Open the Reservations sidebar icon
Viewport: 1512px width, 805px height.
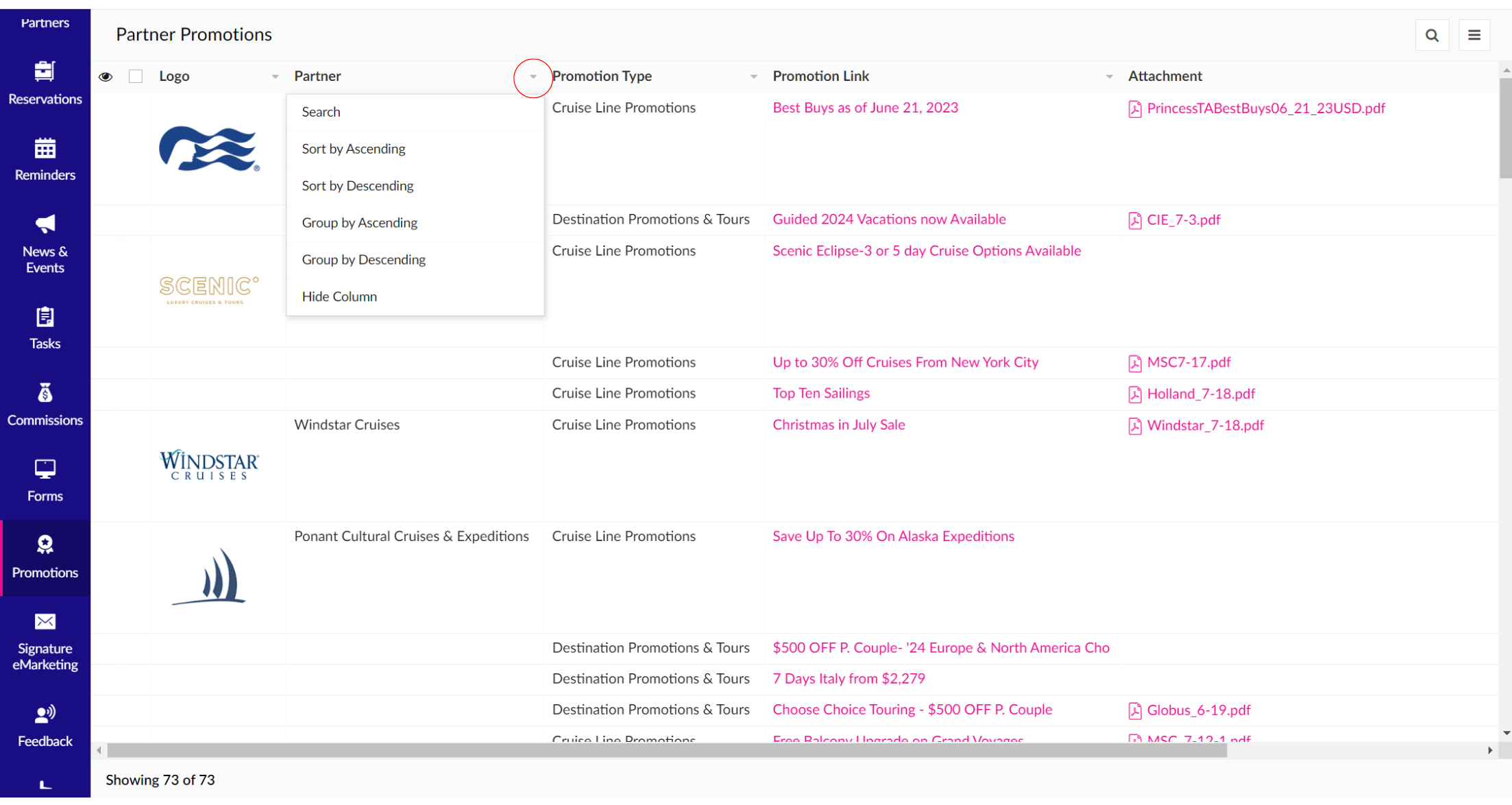click(x=45, y=71)
